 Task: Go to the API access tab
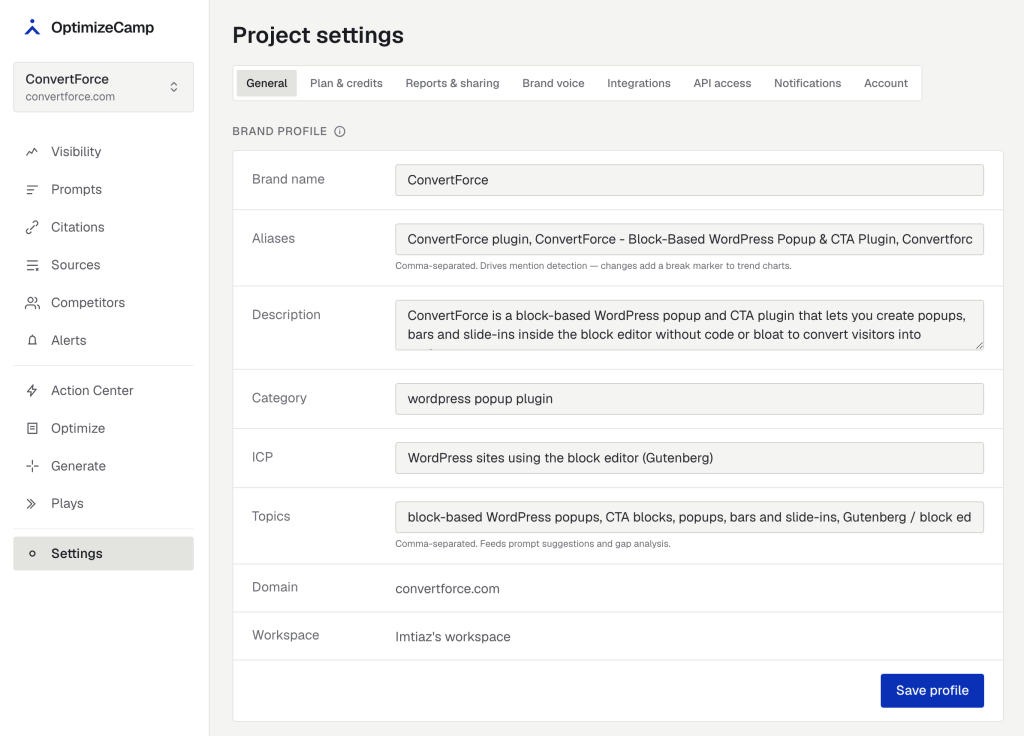722,83
